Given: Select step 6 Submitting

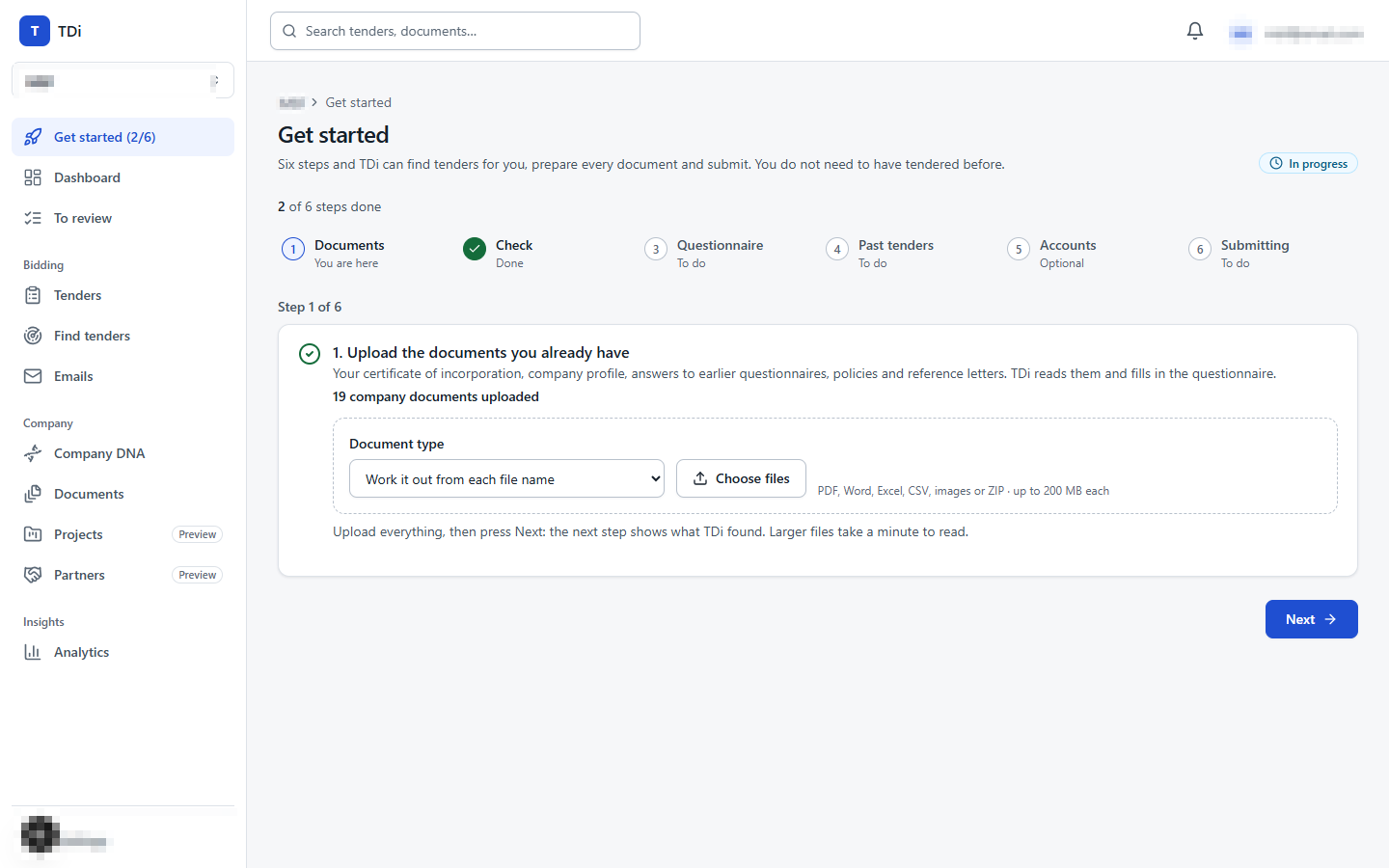Looking at the screenshot, I should point(1239,253).
